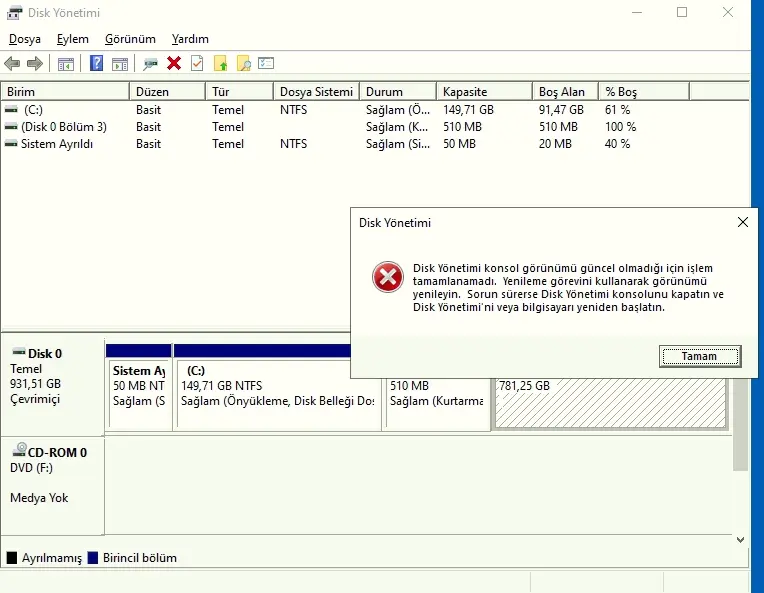The image size is (764, 593).
Task: Click the 40 % free cell
Action: pos(617,144)
